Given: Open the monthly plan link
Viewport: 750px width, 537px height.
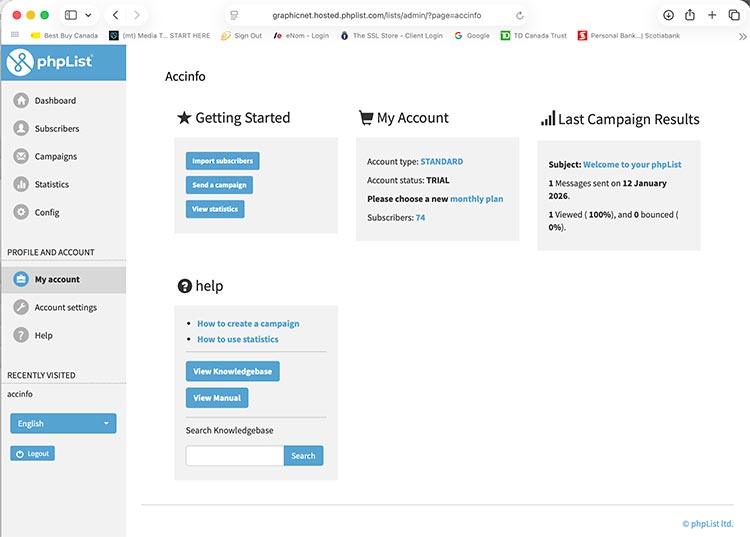Looking at the screenshot, I should (476, 199).
